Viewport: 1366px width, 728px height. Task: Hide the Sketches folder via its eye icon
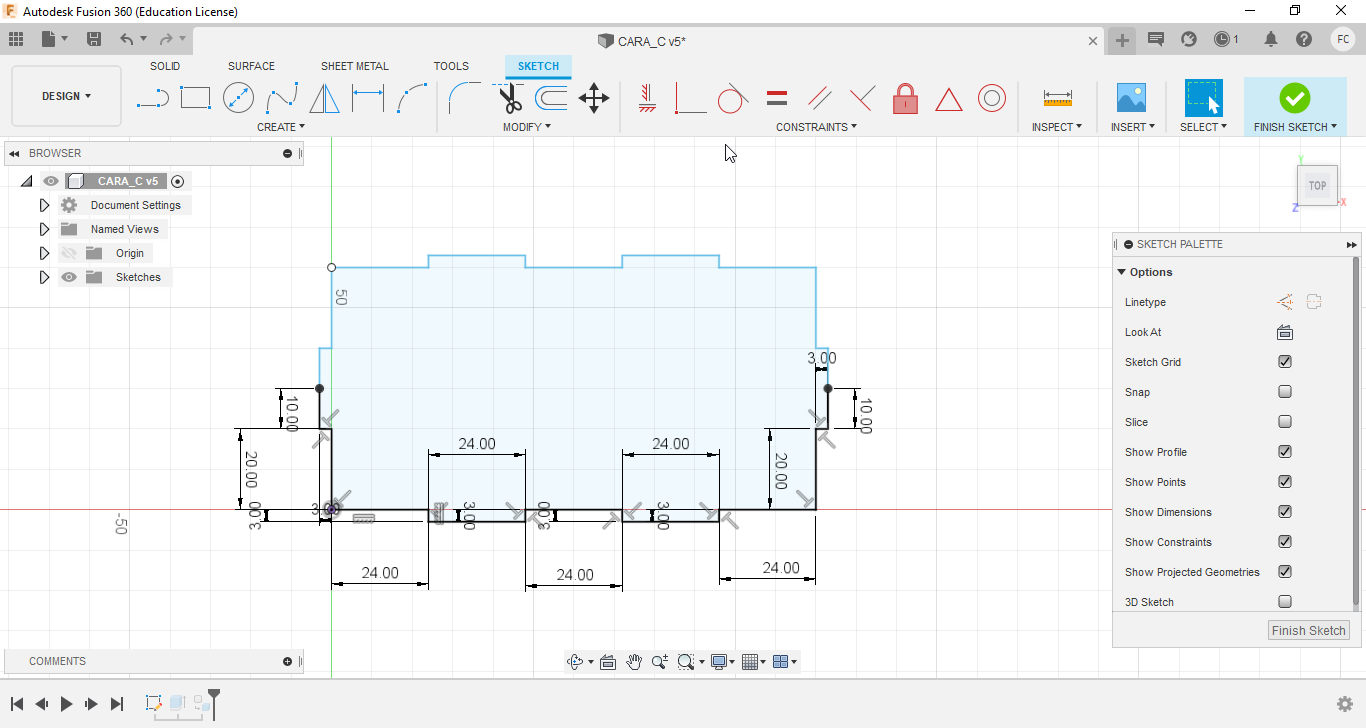tap(69, 277)
